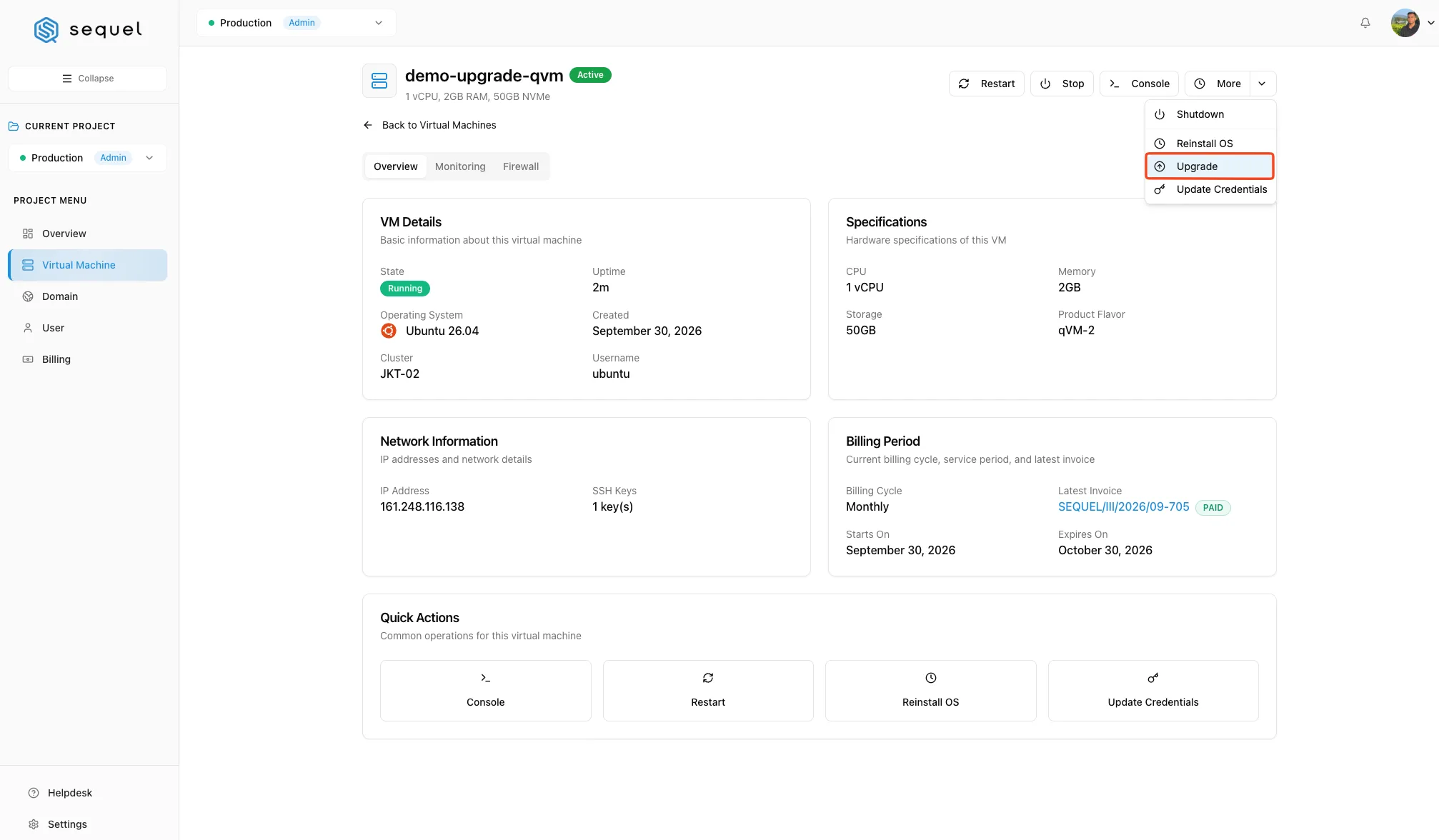
Task: Click the Helpdesk question mark icon
Action: tap(34, 793)
